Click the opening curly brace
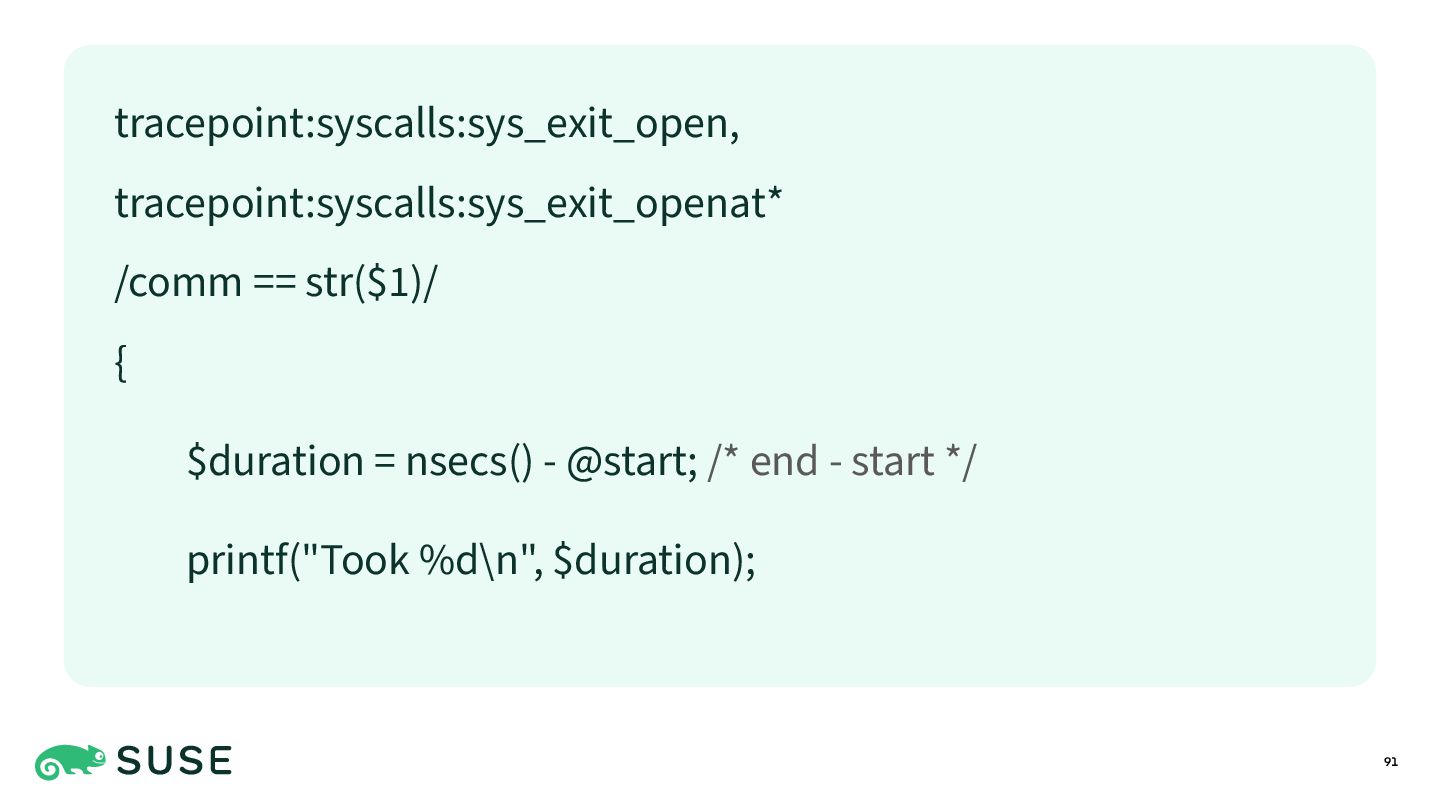 click(x=121, y=364)
